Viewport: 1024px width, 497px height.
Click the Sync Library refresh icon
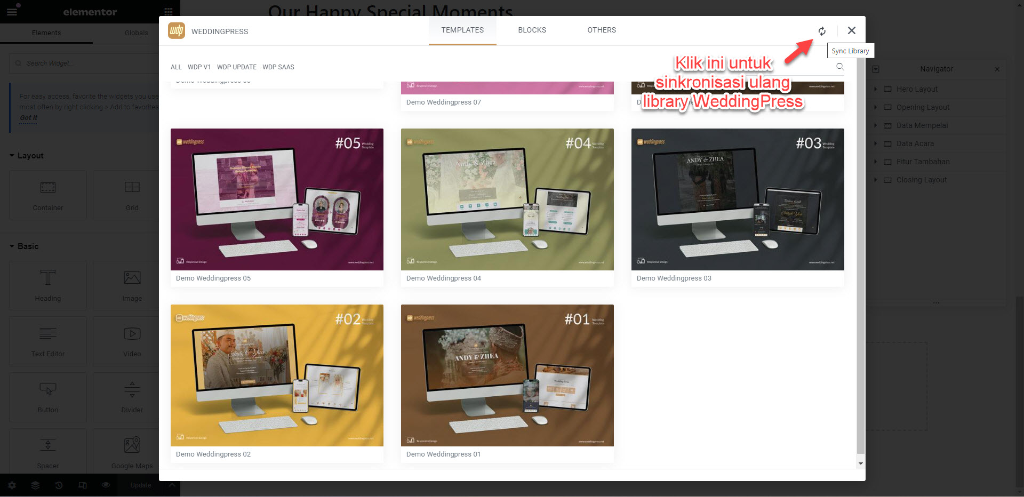(x=822, y=31)
